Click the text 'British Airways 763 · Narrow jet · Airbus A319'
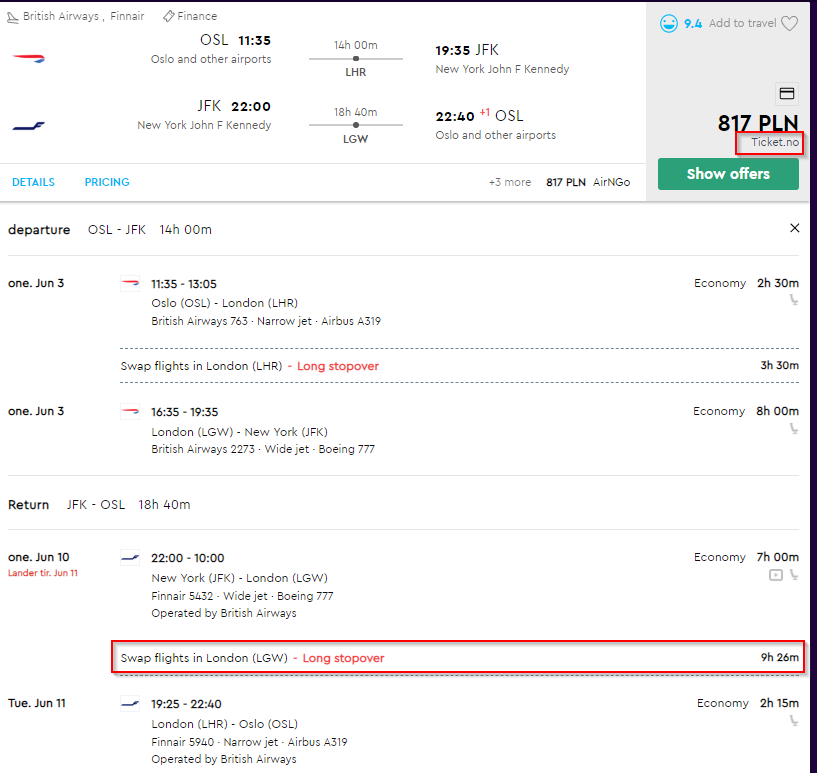The image size is (817, 773). [266, 321]
